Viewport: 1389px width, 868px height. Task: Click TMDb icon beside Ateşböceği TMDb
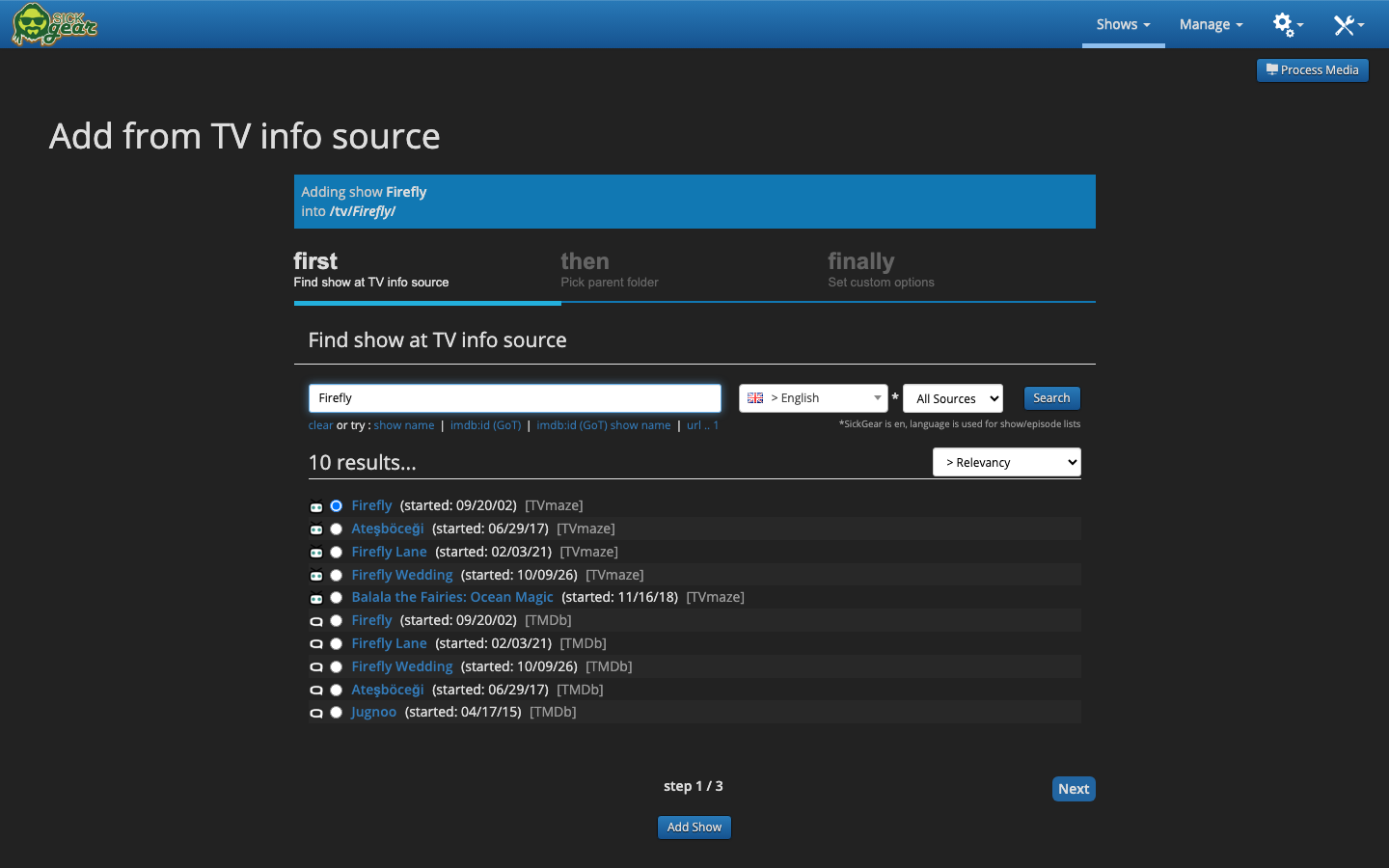pos(315,691)
